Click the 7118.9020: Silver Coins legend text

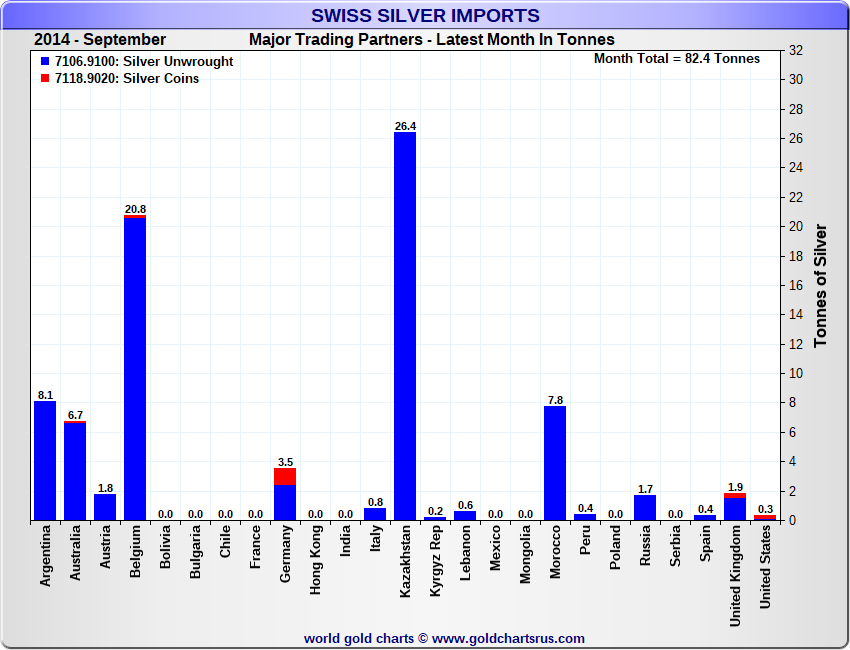click(x=127, y=79)
